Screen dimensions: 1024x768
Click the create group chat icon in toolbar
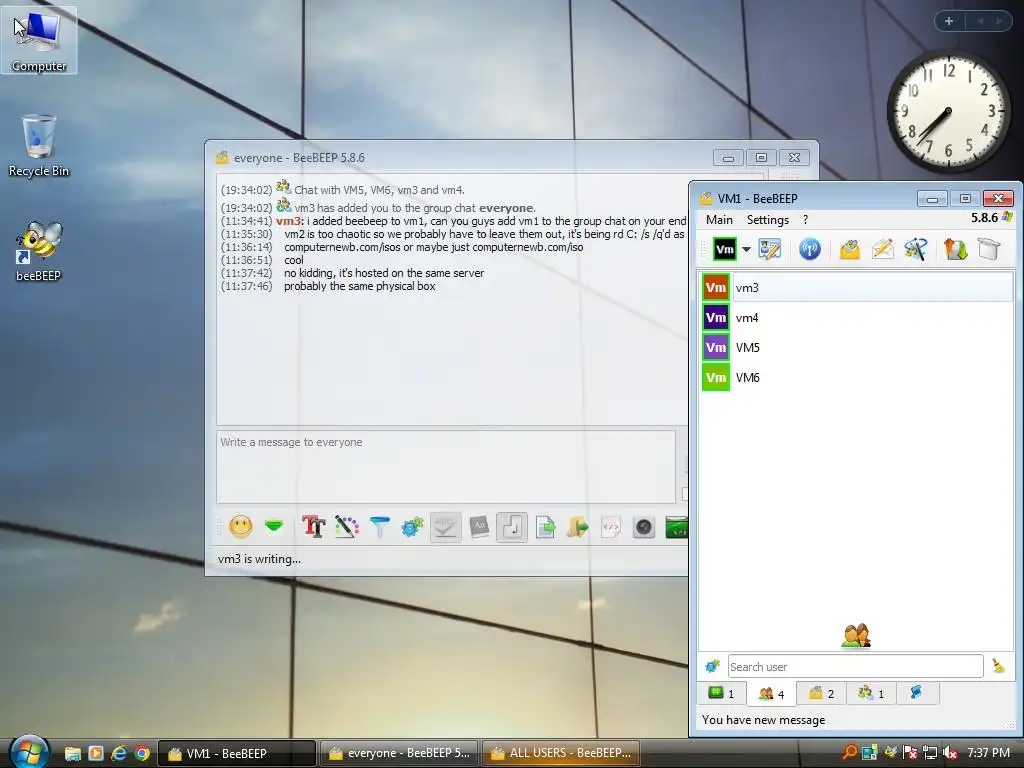tap(916, 249)
